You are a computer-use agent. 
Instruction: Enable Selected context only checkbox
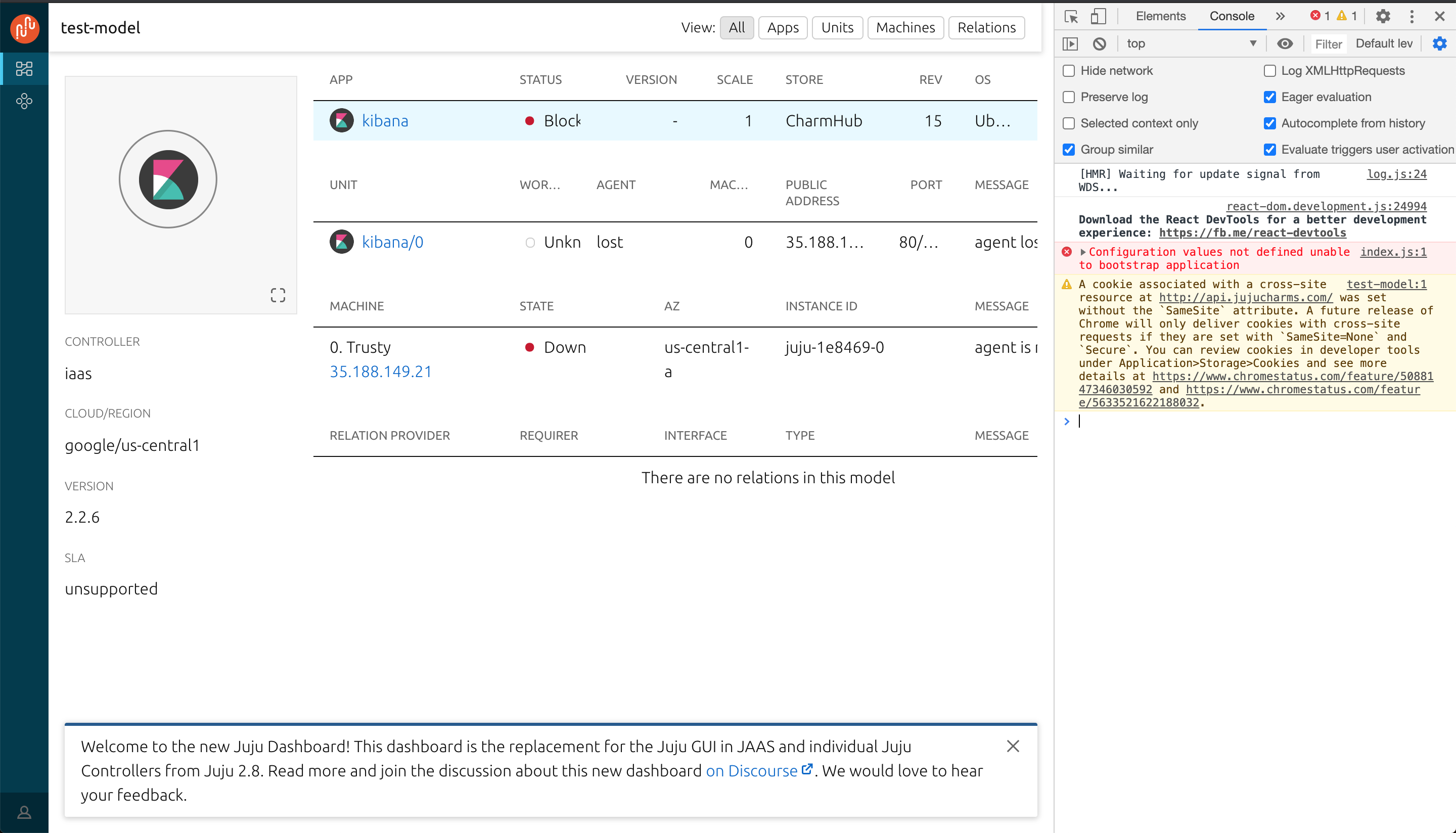click(x=1069, y=123)
